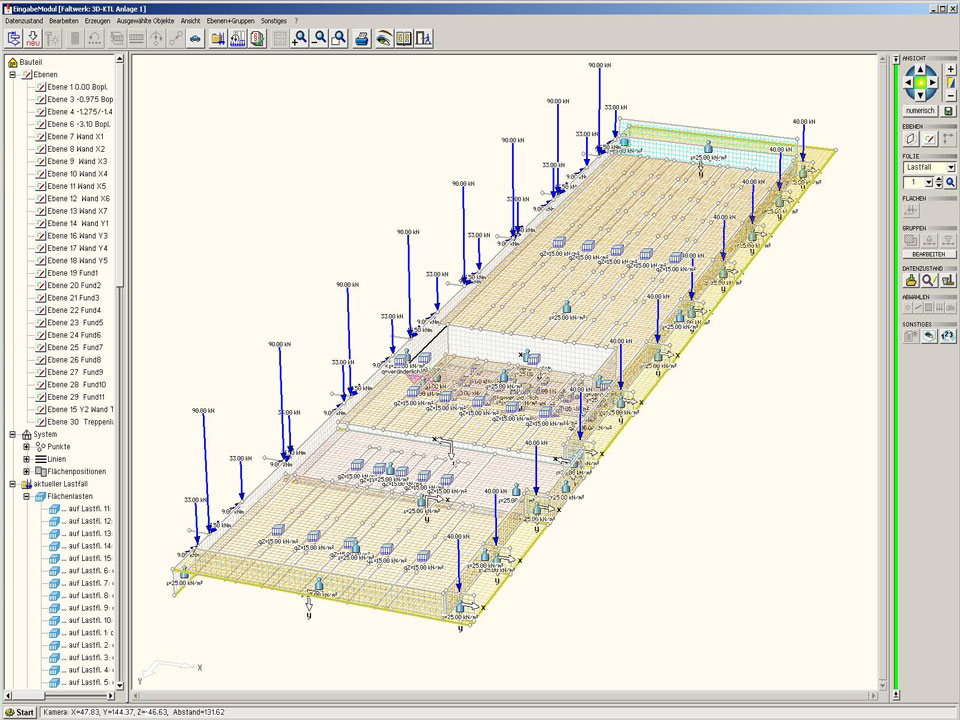Click the eye view icon in toolbar

tap(383, 39)
